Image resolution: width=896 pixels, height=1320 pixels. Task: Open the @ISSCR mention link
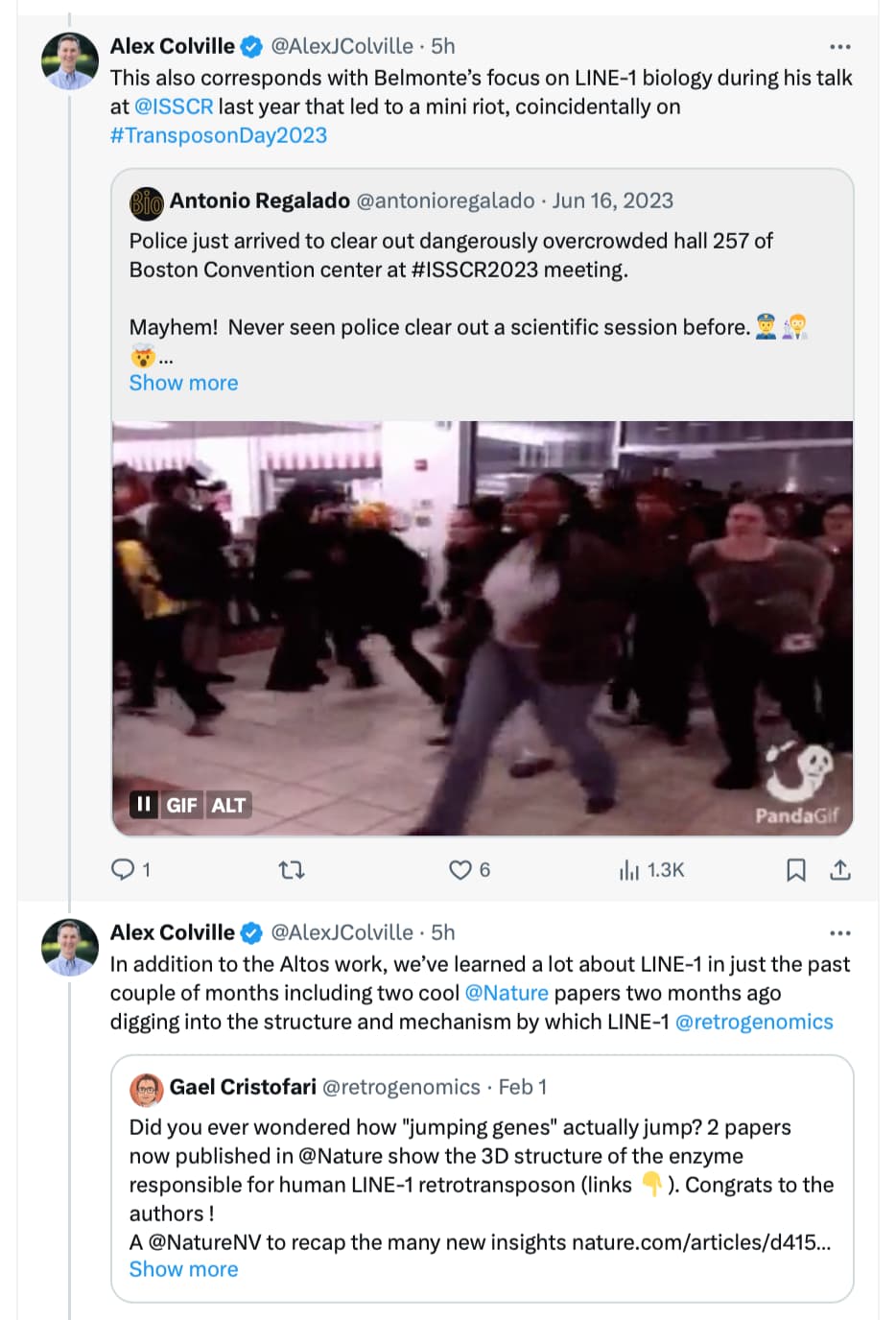pos(174,106)
